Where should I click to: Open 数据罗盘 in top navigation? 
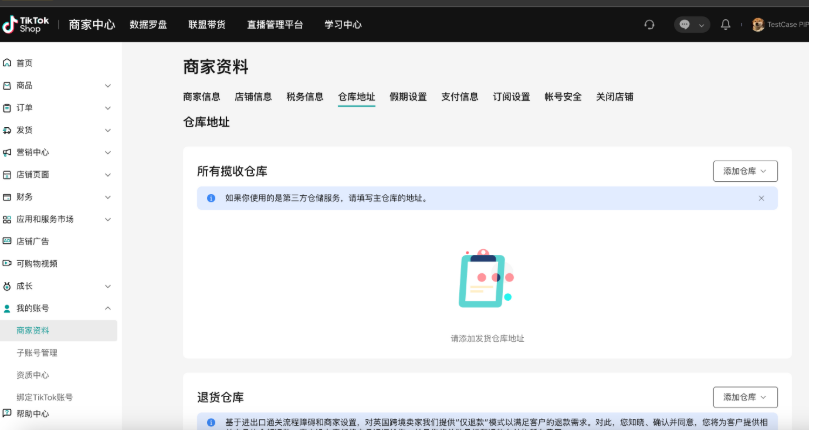tap(148, 24)
